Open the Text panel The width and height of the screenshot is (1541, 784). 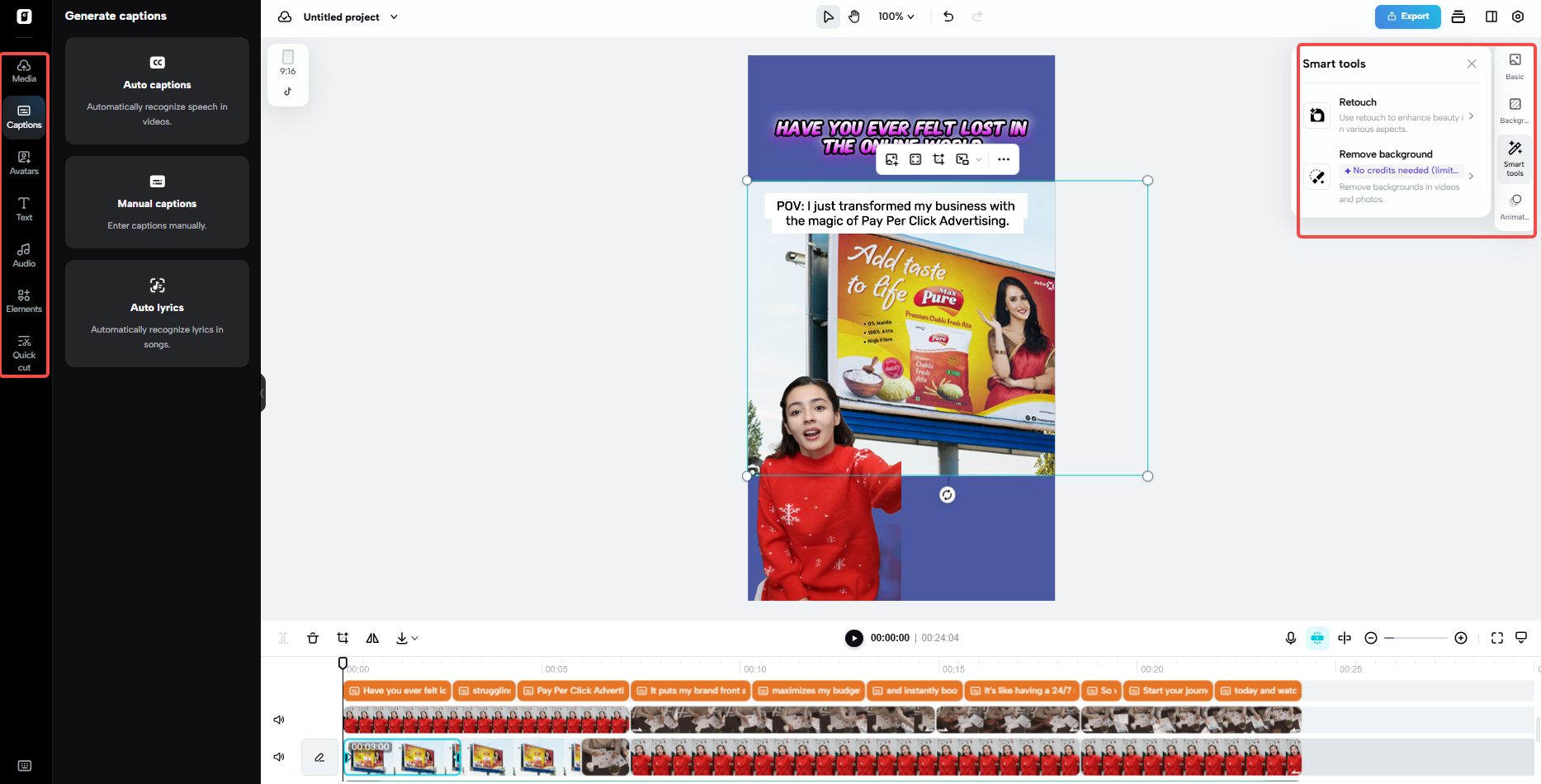pos(24,210)
